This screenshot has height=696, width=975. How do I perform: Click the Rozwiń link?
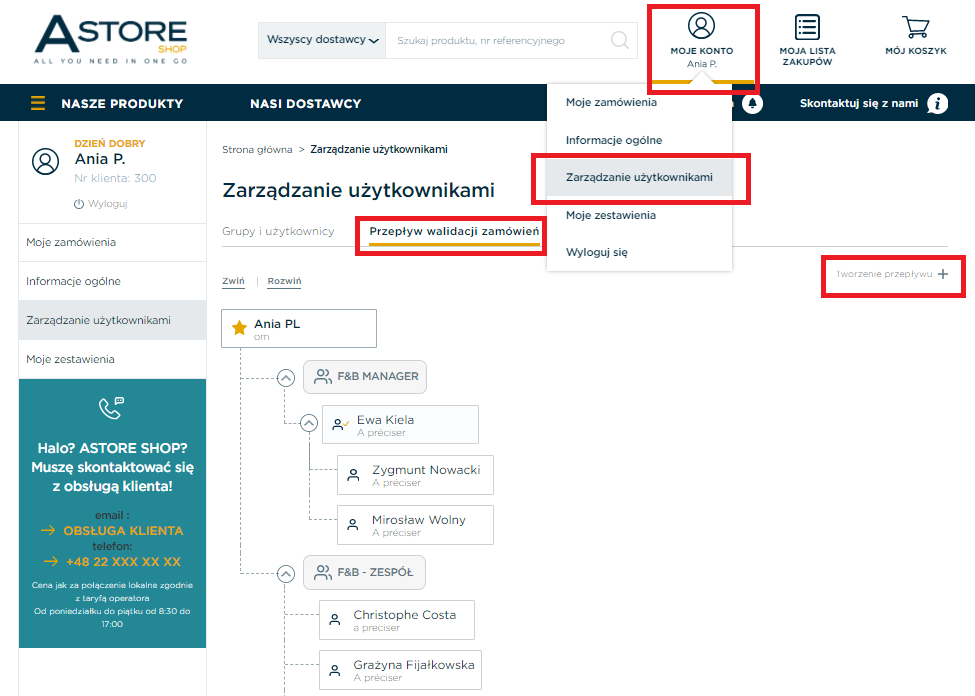284,281
